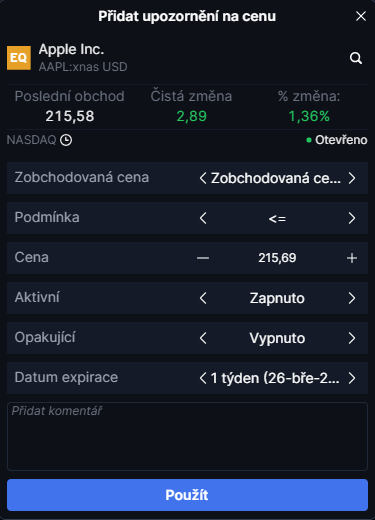Select previous Podmínka condition with left arrow
The width and height of the screenshot is (375, 520).
[203, 218]
